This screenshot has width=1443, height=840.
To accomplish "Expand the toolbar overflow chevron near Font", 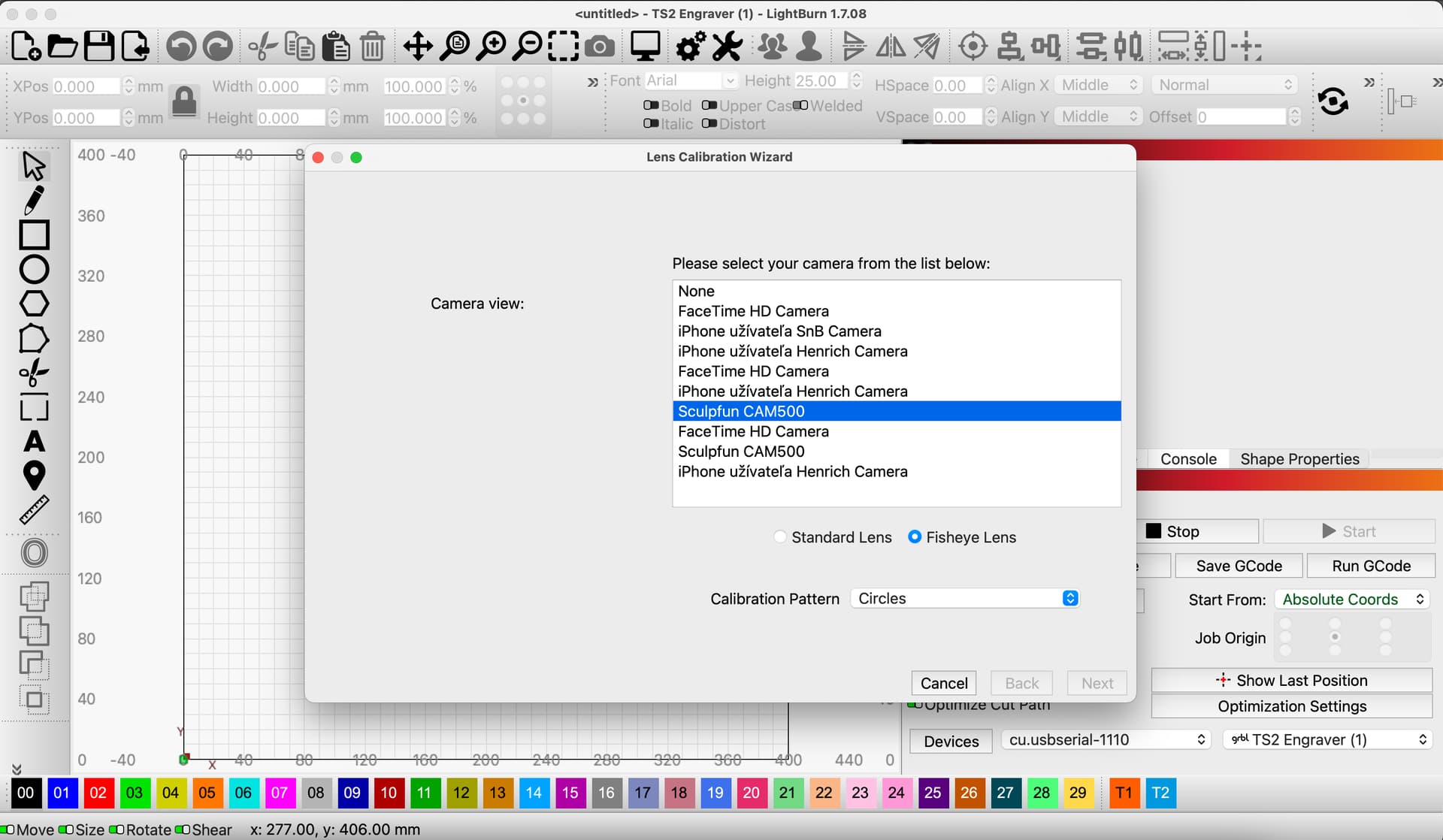I will click(592, 82).
